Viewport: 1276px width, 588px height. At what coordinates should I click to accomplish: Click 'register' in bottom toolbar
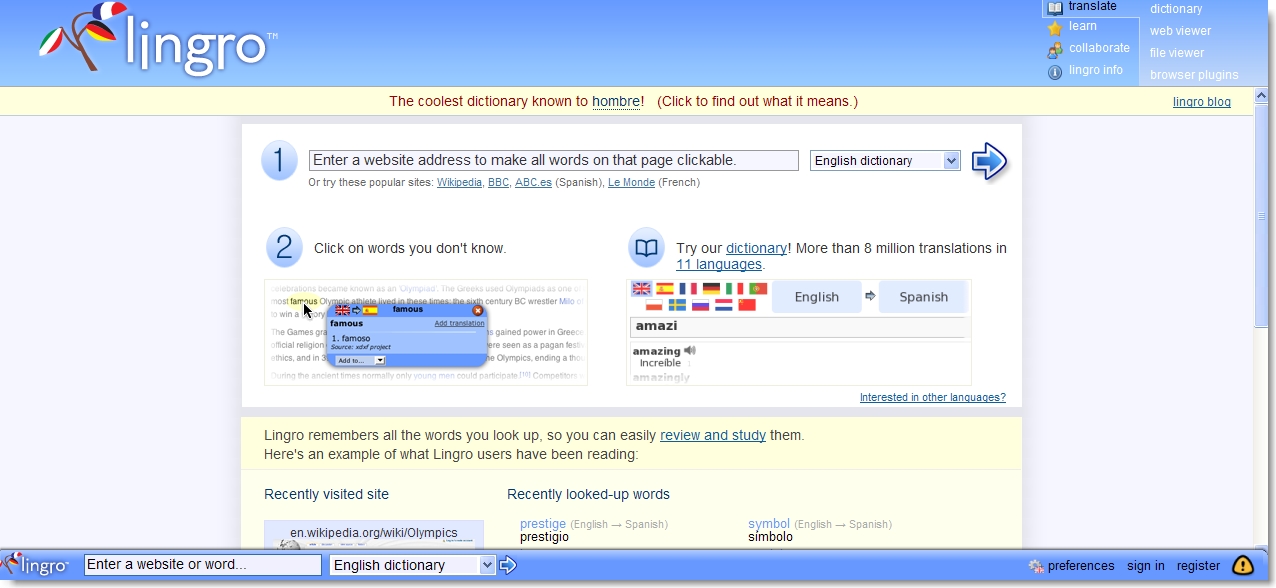pos(1198,566)
